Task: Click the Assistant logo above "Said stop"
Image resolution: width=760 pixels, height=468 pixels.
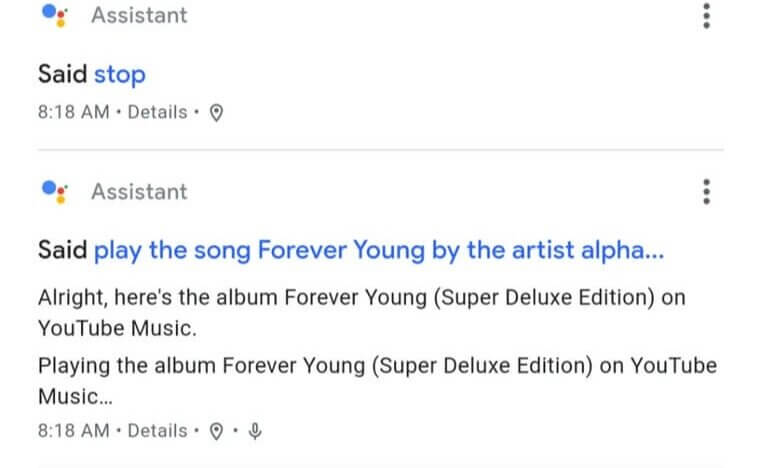Action: 55,16
